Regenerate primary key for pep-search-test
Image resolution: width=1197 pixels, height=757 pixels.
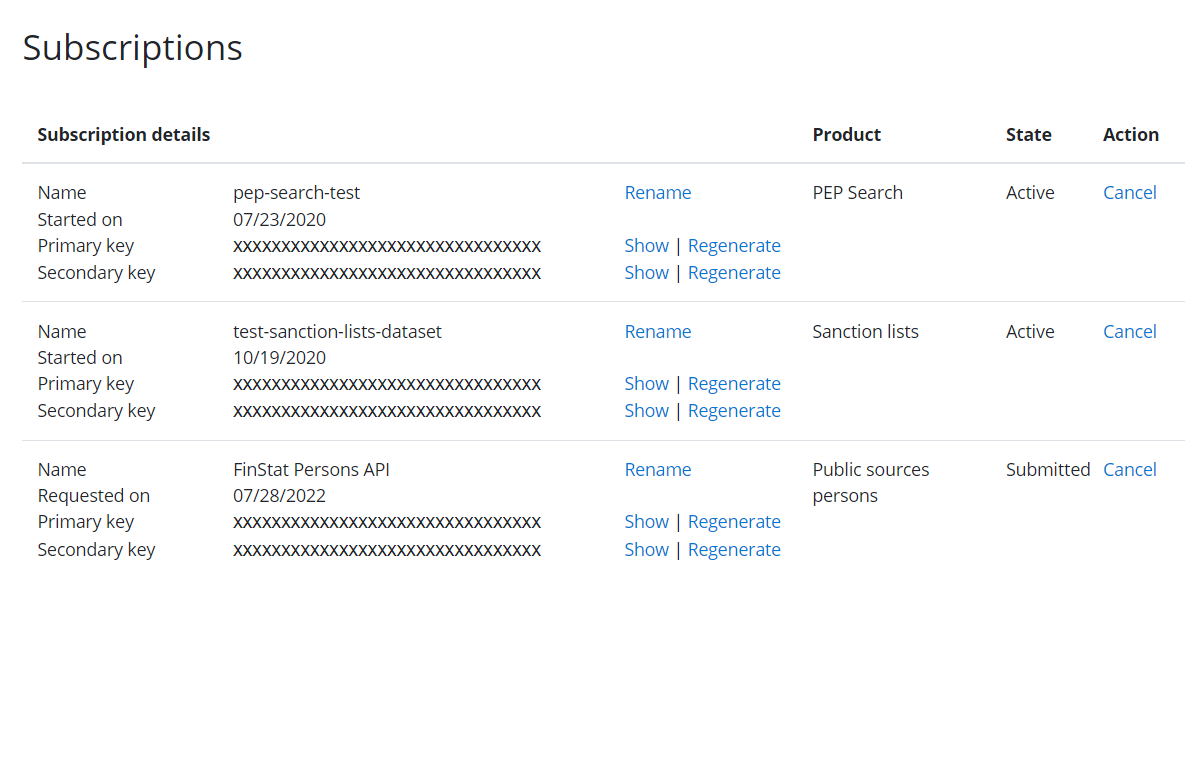(x=734, y=246)
